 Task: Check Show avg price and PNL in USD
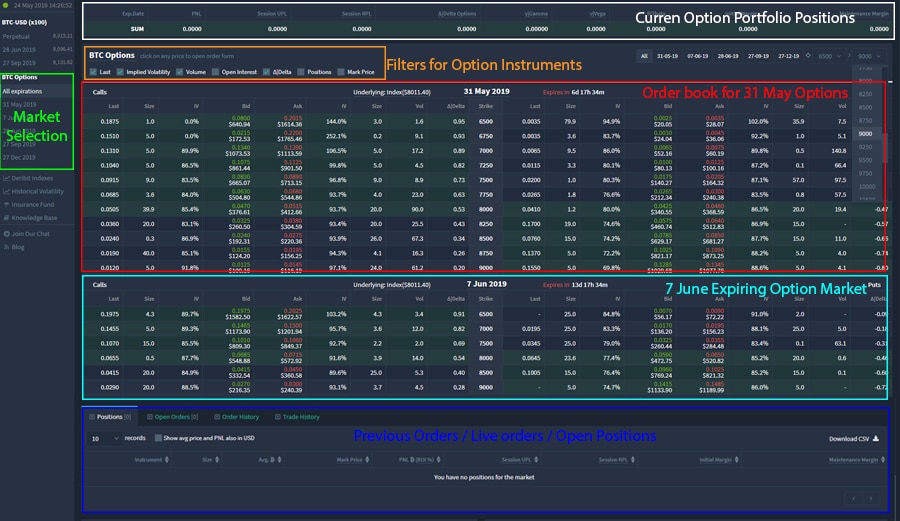[x=157, y=438]
